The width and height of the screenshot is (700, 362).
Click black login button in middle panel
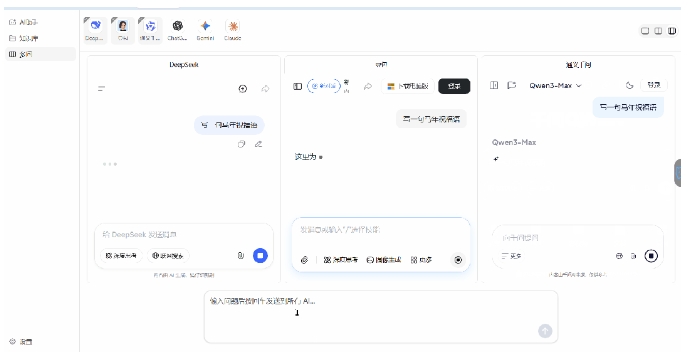[454, 86]
